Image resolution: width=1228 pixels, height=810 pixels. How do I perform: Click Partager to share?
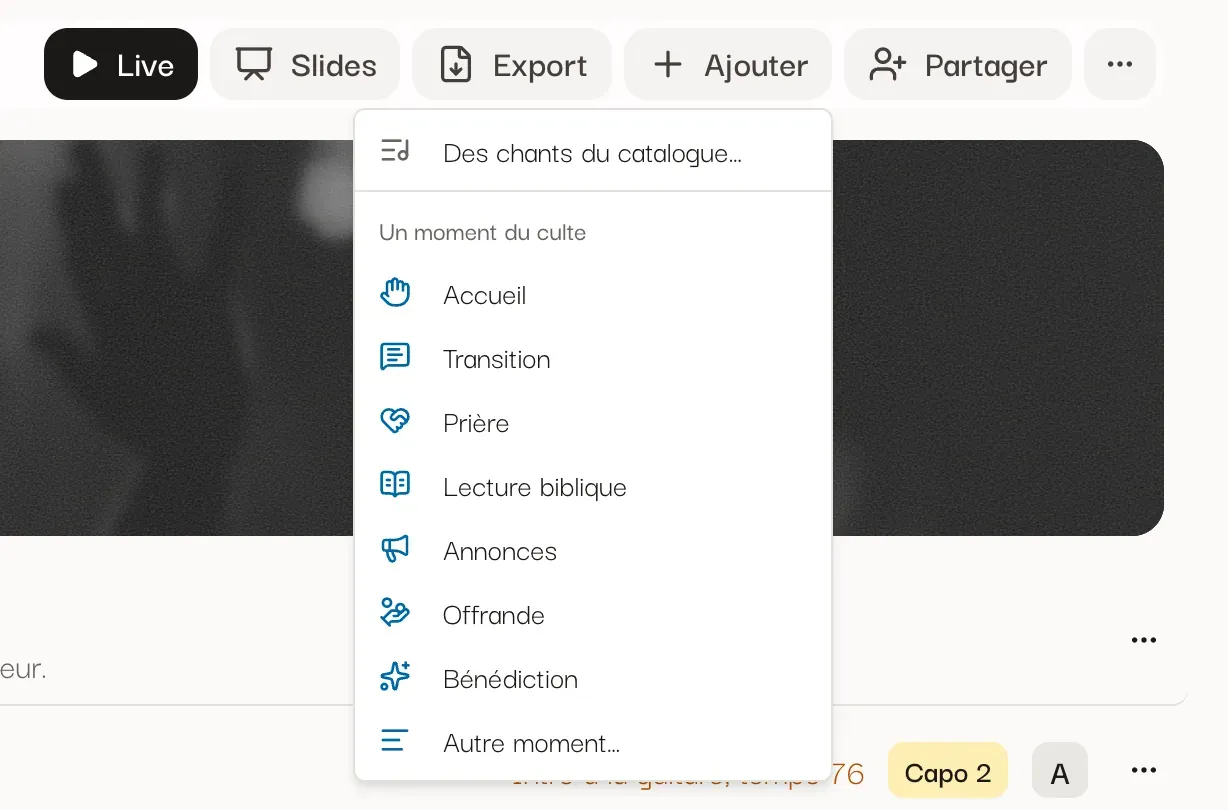coord(958,64)
